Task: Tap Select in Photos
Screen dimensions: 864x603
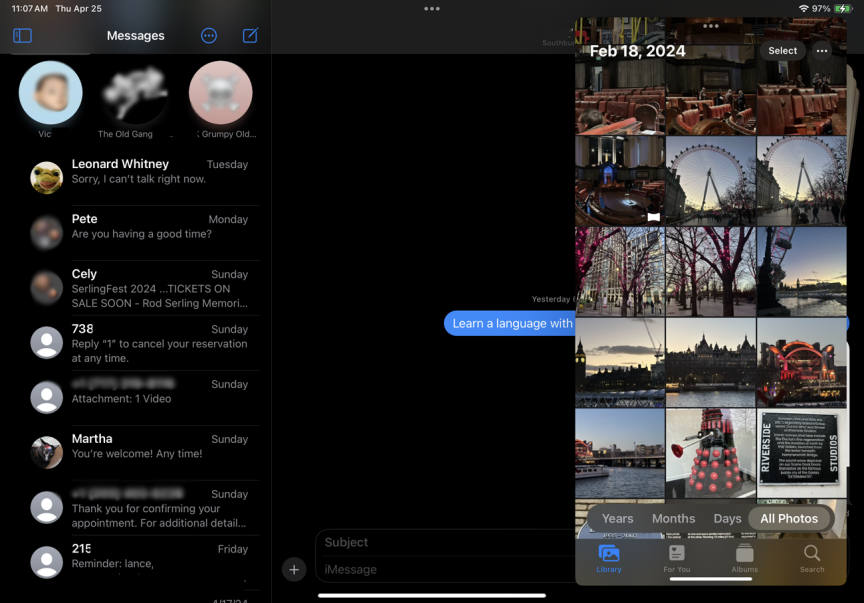Action: click(782, 51)
